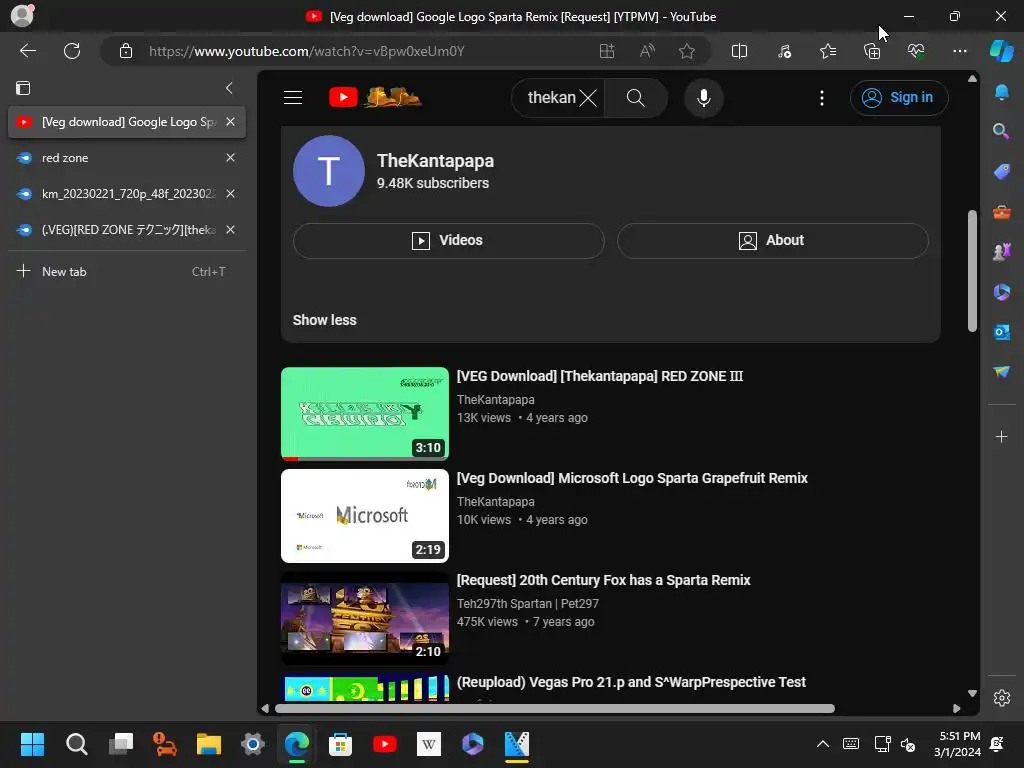The height and width of the screenshot is (768, 1024).
Task: Collapse the channel card with Show less
Action: coord(325,320)
